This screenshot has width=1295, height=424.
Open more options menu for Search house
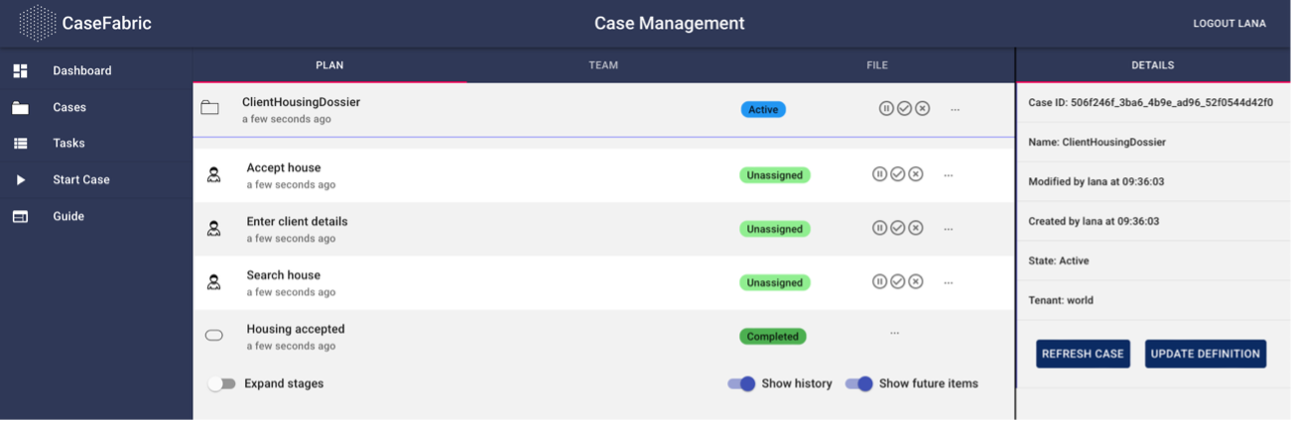pyautogui.click(x=948, y=283)
